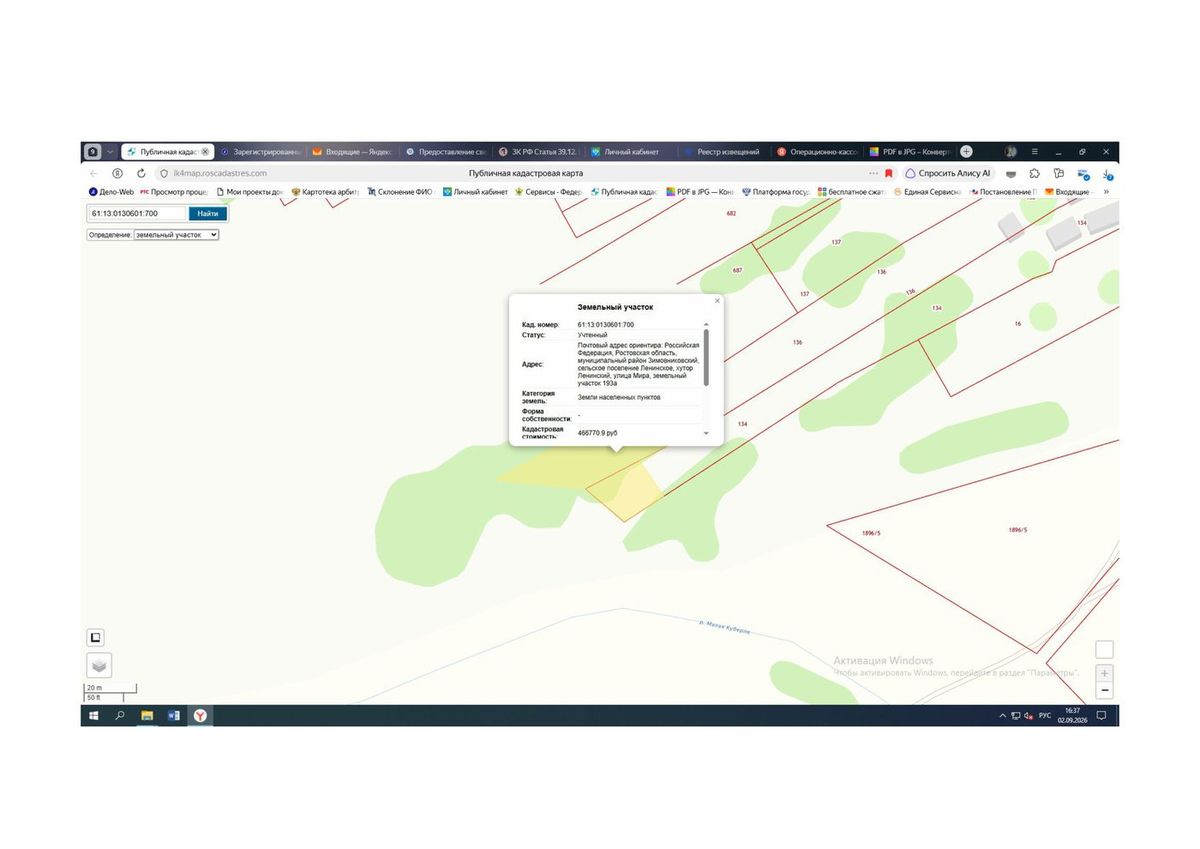Viewport: 1200px width, 849px height.
Task: Close the land parcel info popup
Action: pyautogui.click(x=717, y=300)
